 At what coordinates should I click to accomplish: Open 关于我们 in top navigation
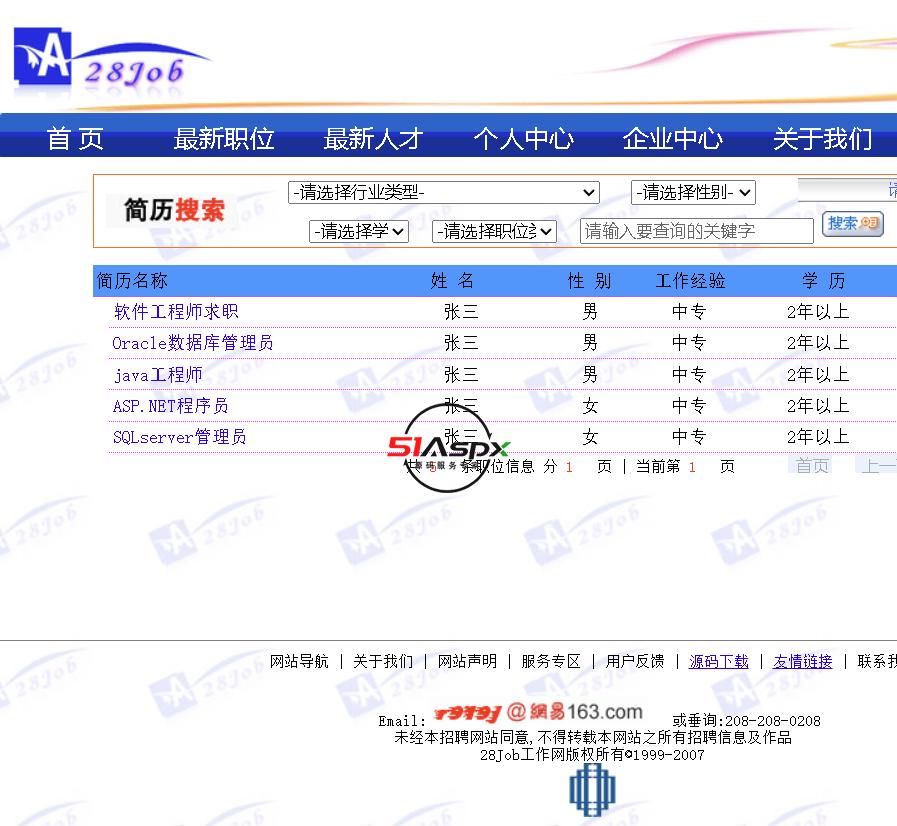click(x=822, y=138)
